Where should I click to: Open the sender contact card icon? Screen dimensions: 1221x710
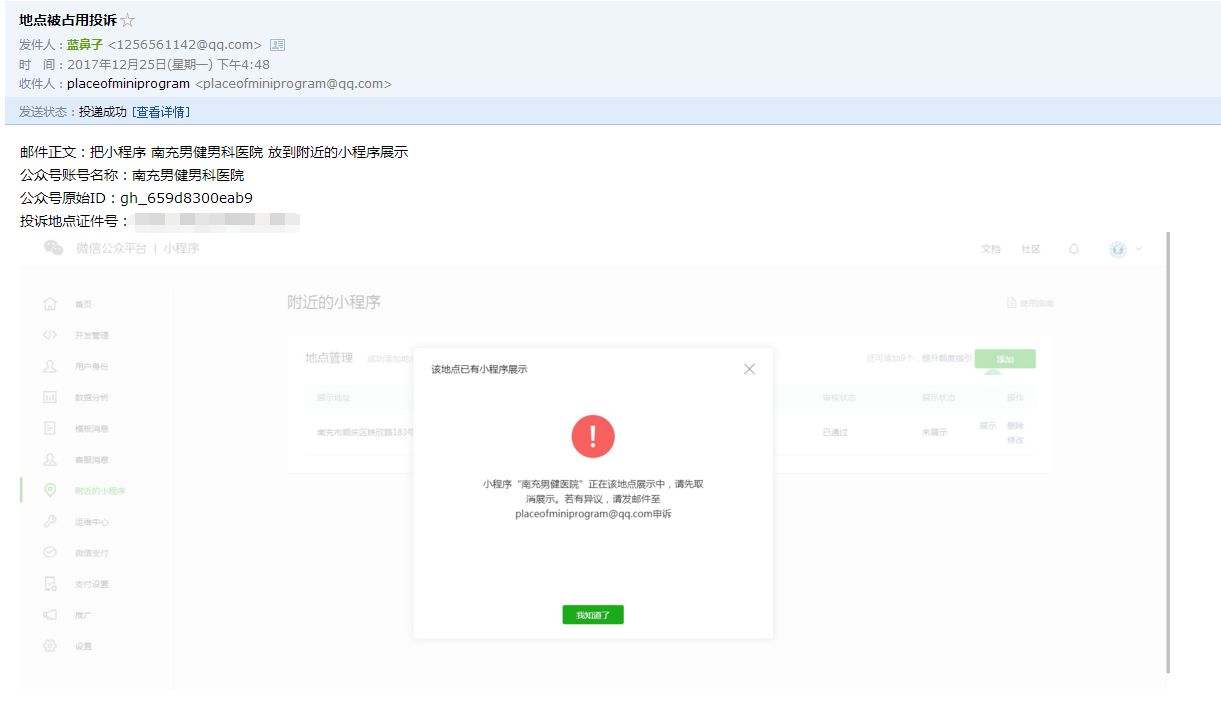coord(278,44)
